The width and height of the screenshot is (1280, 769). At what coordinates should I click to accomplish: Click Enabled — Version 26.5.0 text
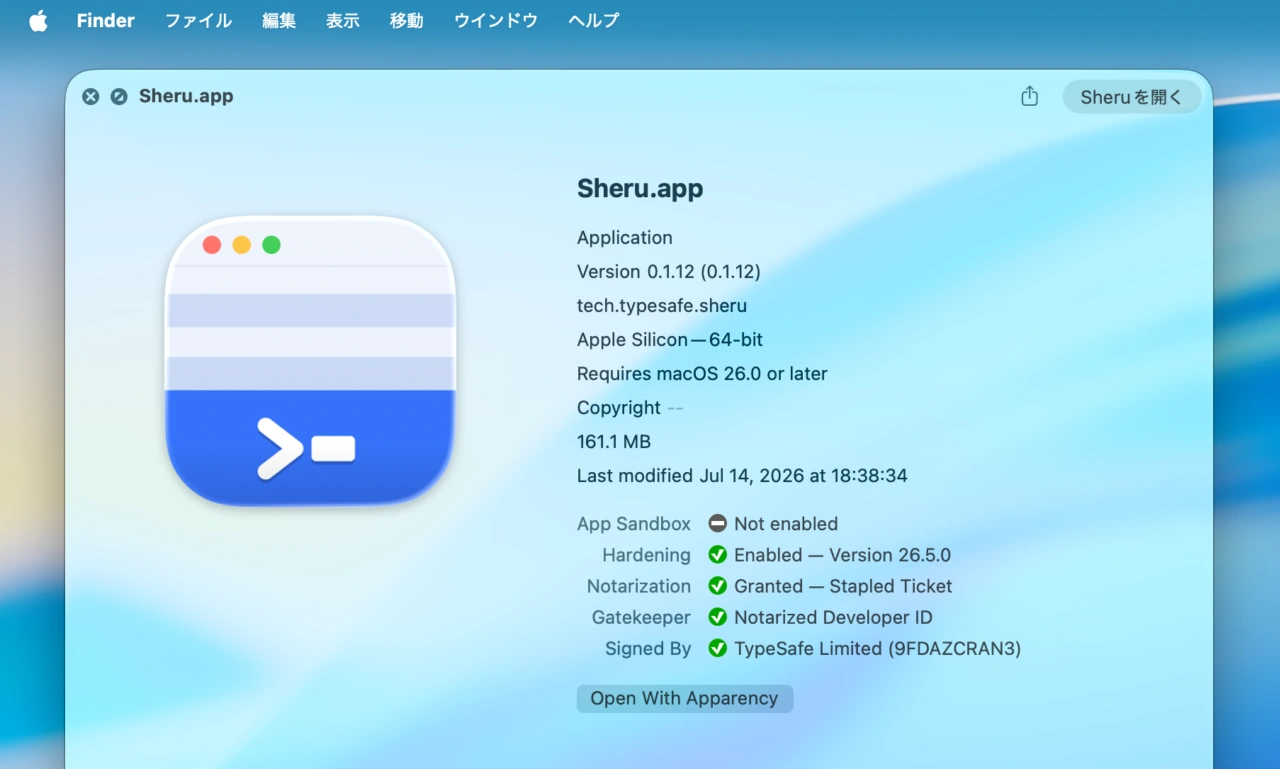842,555
